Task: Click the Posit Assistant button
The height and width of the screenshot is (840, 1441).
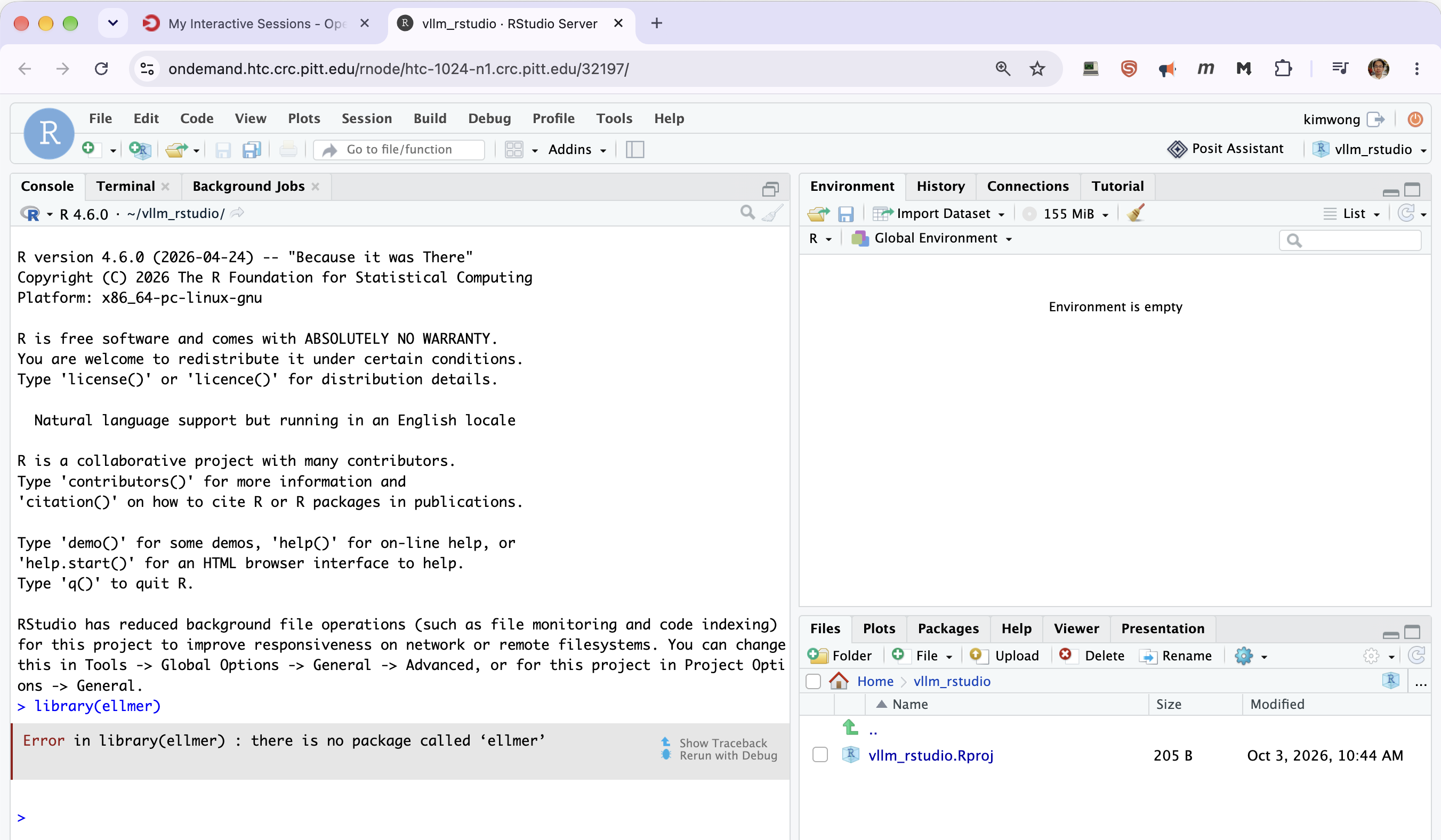Action: [1226, 149]
